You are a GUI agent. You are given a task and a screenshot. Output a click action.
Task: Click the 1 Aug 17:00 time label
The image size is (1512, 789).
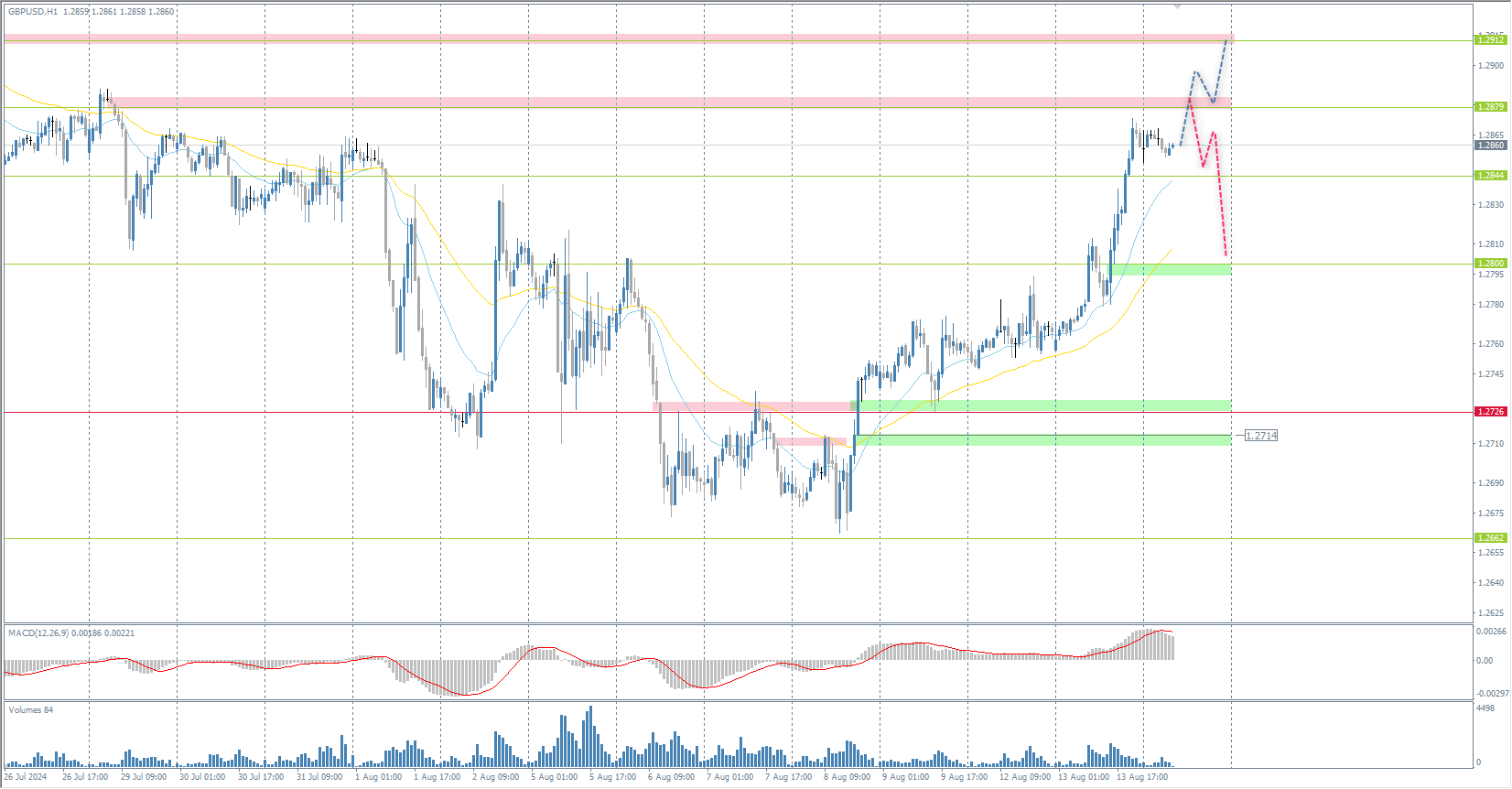437,777
